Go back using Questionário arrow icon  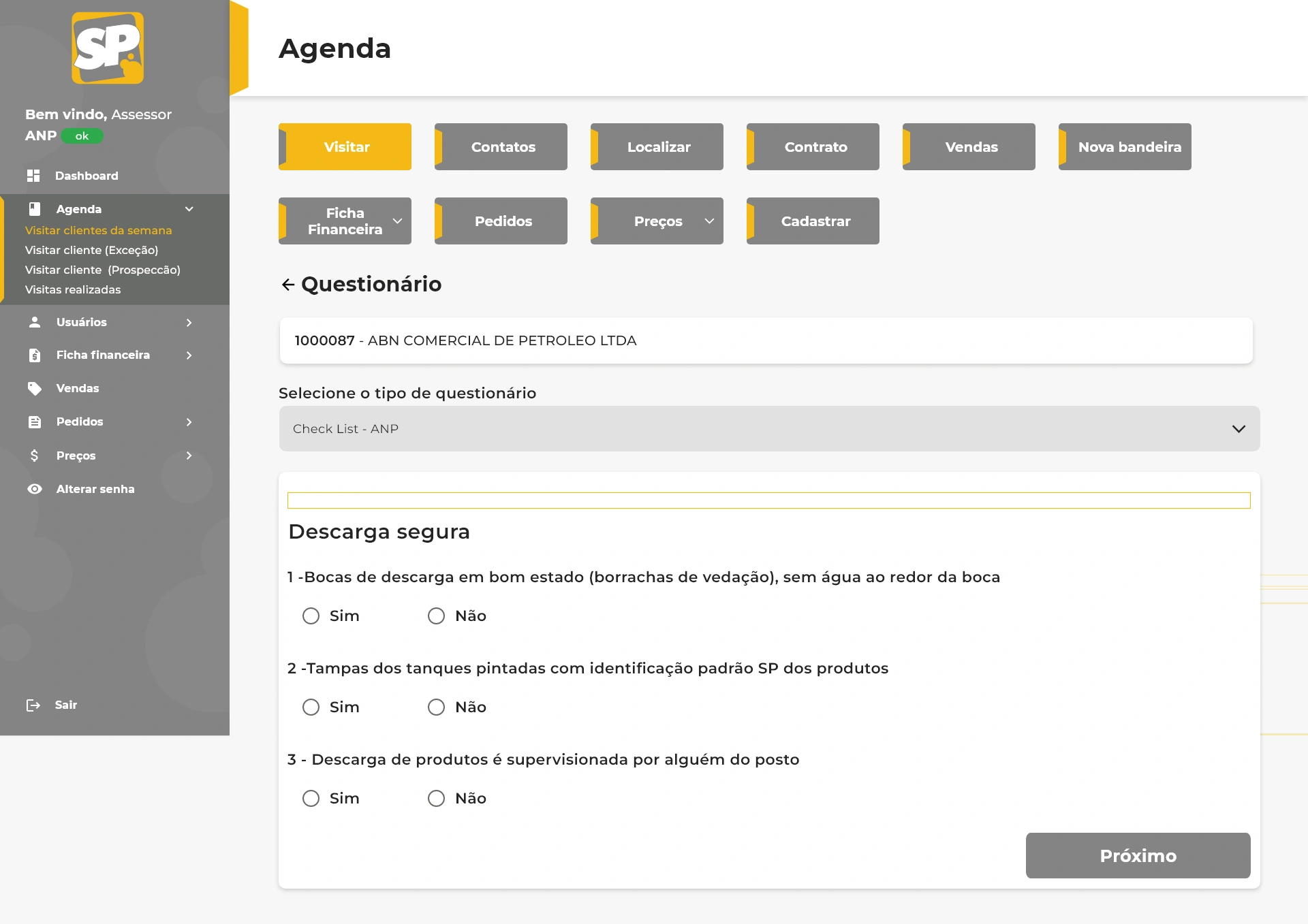pos(288,285)
